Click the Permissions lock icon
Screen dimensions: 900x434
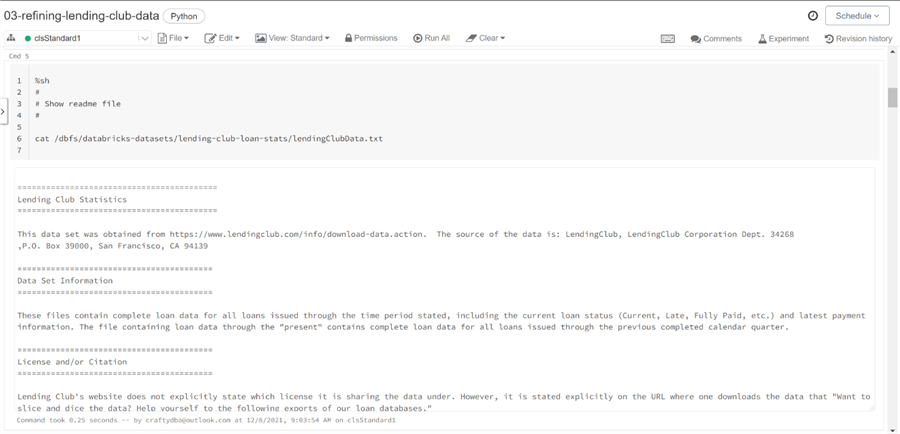[348, 38]
